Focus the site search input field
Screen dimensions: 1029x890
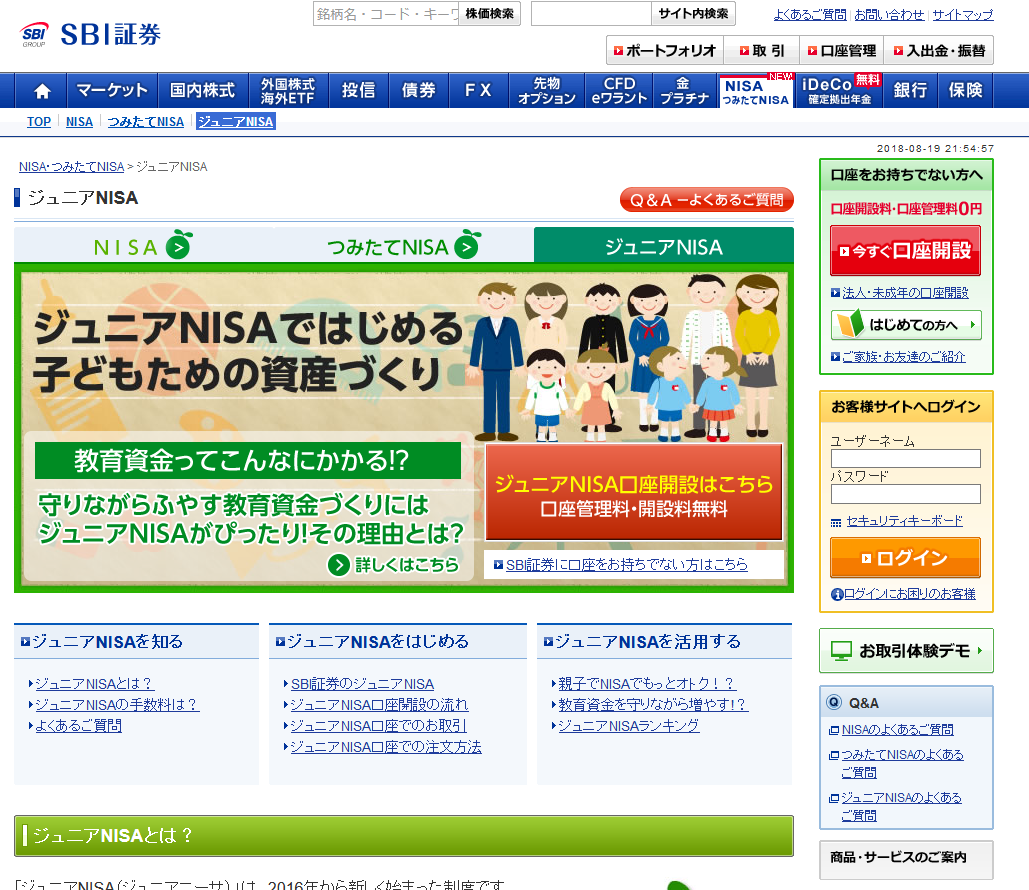click(x=591, y=14)
